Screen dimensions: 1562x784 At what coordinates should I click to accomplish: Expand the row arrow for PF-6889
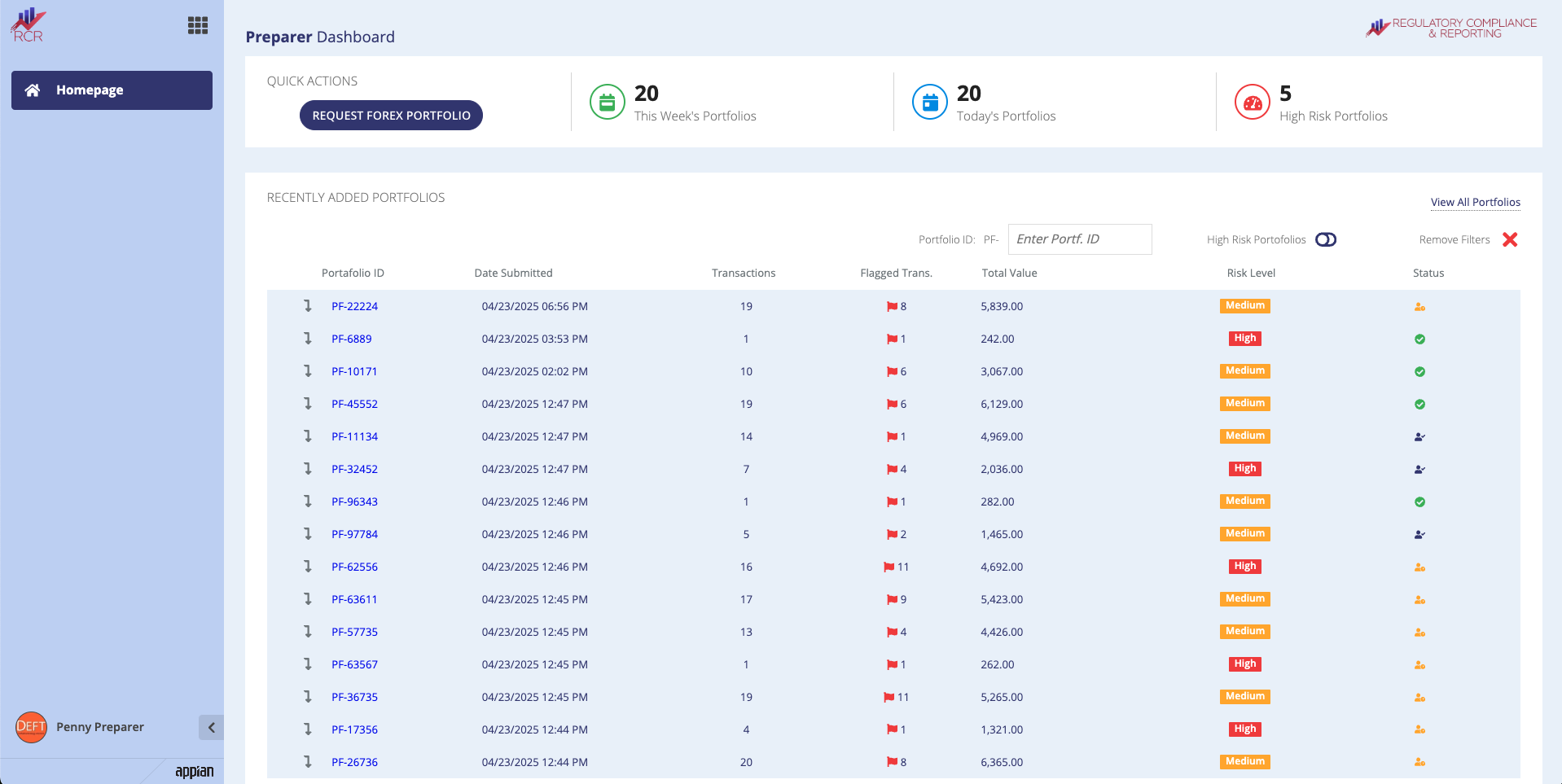click(308, 339)
